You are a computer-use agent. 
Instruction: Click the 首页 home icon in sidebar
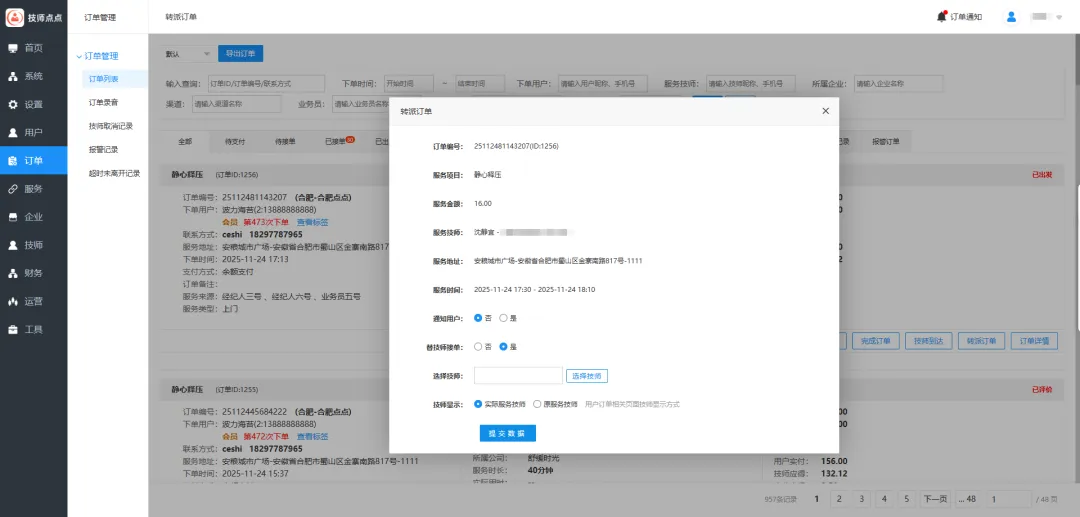[13, 48]
